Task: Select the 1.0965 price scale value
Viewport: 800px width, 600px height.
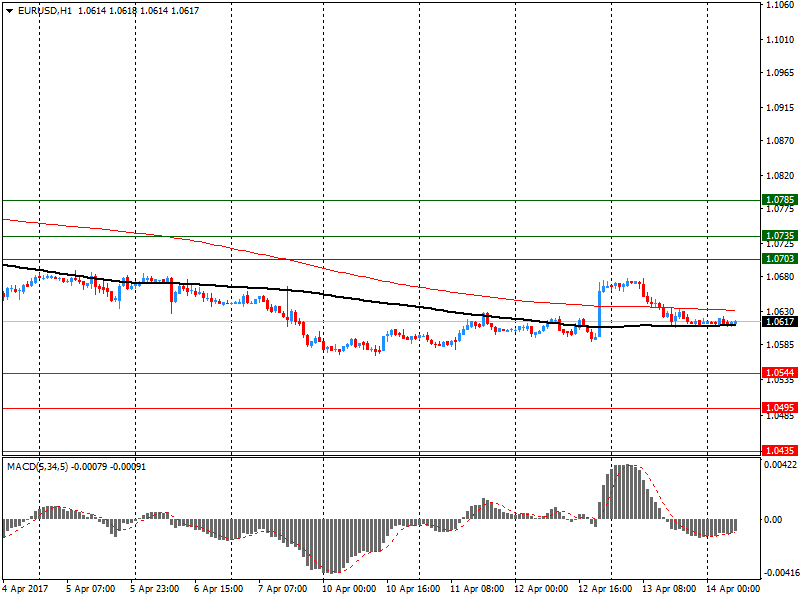Action: pyautogui.click(x=780, y=72)
